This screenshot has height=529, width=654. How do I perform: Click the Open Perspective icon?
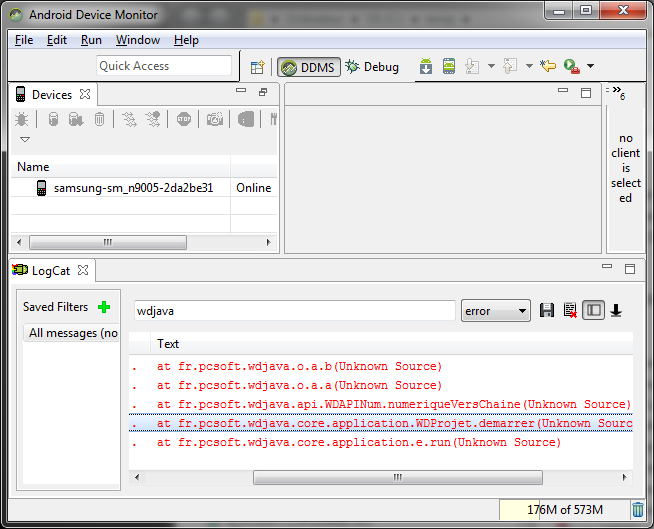(x=257, y=67)
